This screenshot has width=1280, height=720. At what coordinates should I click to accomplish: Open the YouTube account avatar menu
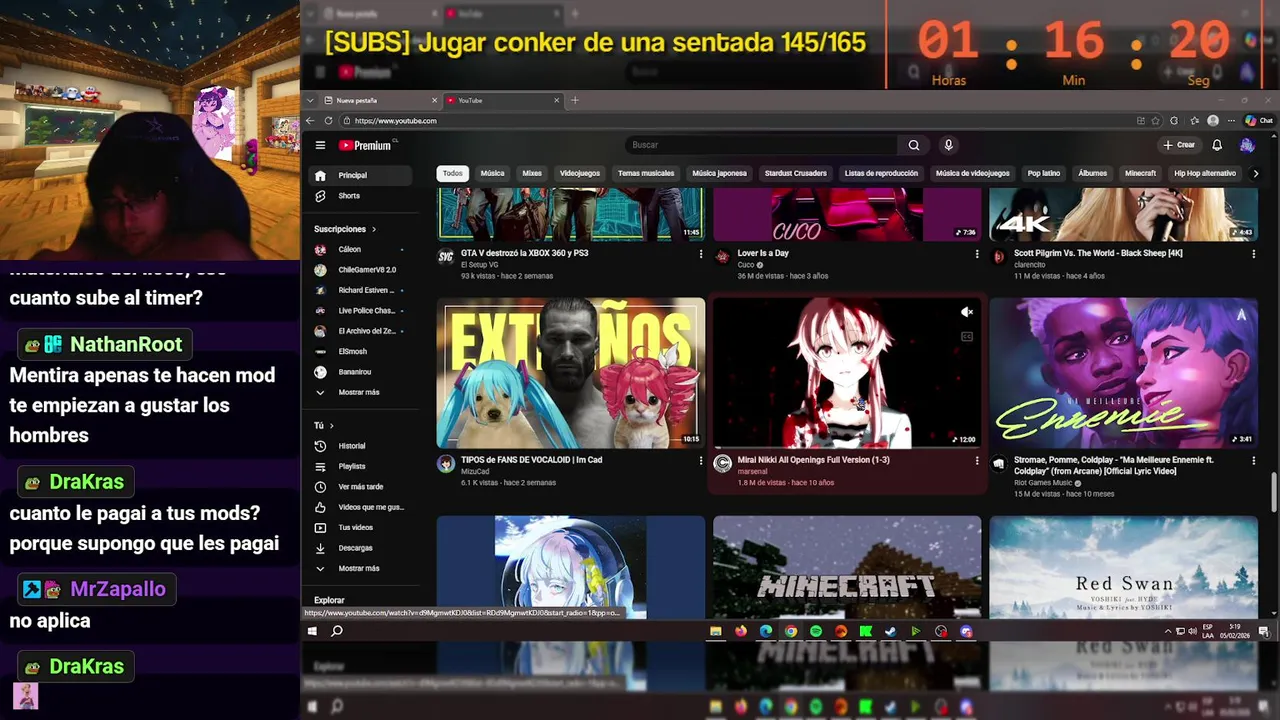tap(1247, 145)
